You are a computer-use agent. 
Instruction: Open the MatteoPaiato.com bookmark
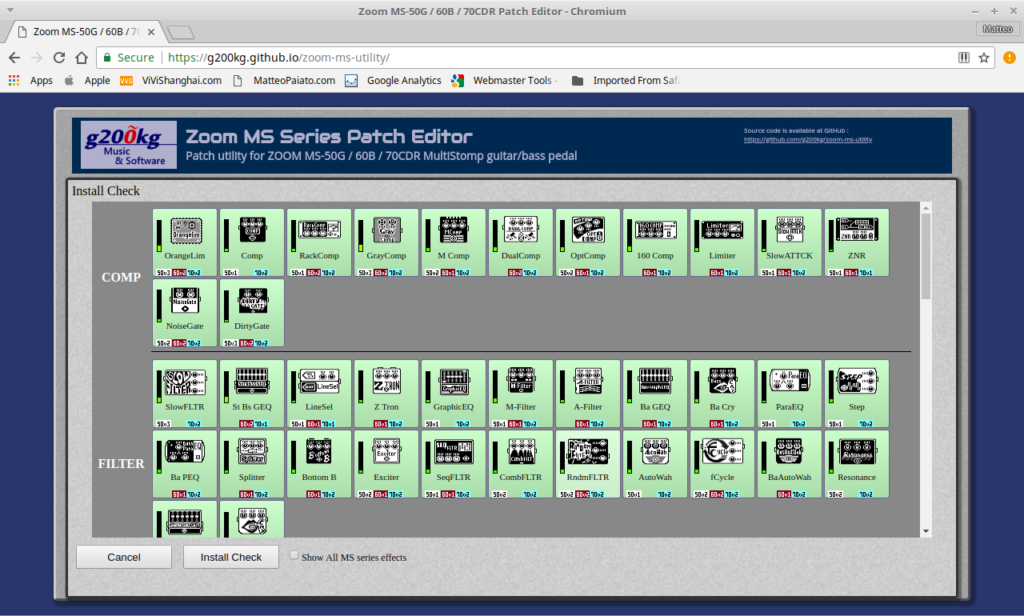pyautogui.click(x=284, y=80)
